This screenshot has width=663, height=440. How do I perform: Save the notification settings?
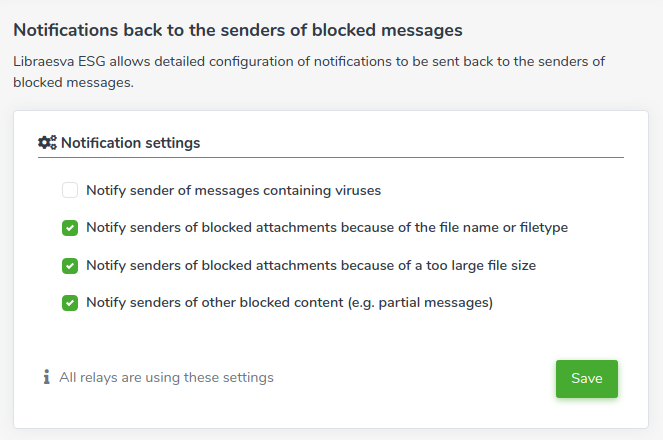click(x=586, y=379)
